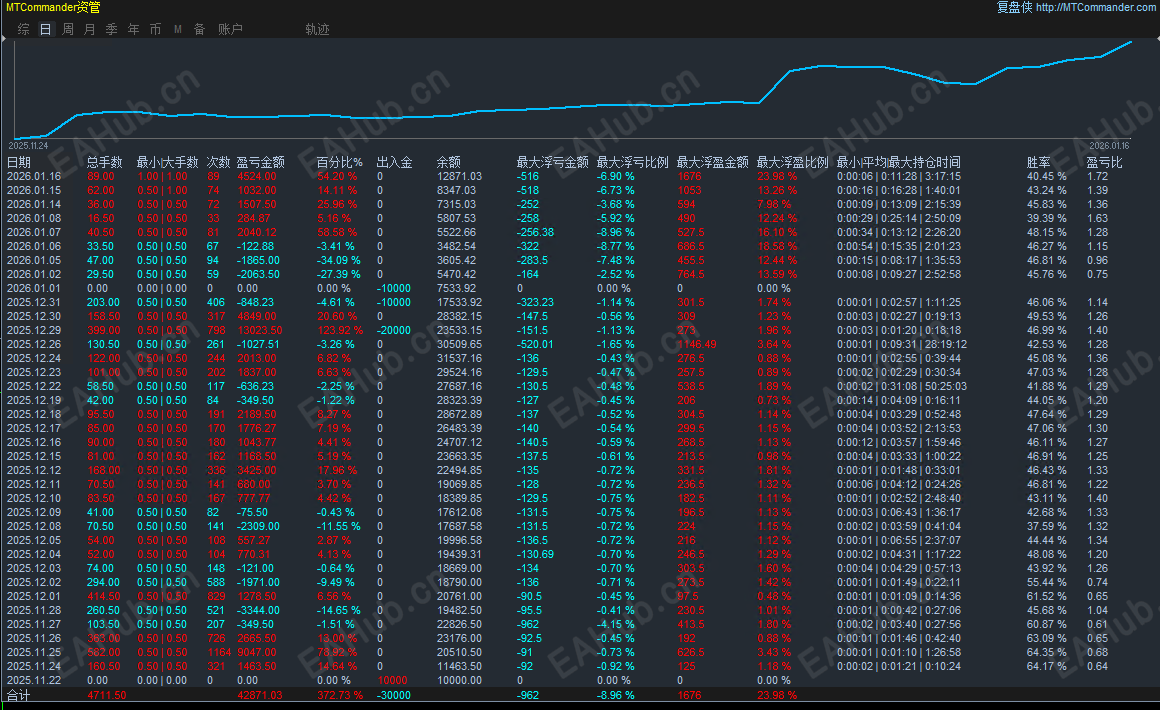Click the 123.92 % percentage cell
1160x710 pixels.
point(340,330)
